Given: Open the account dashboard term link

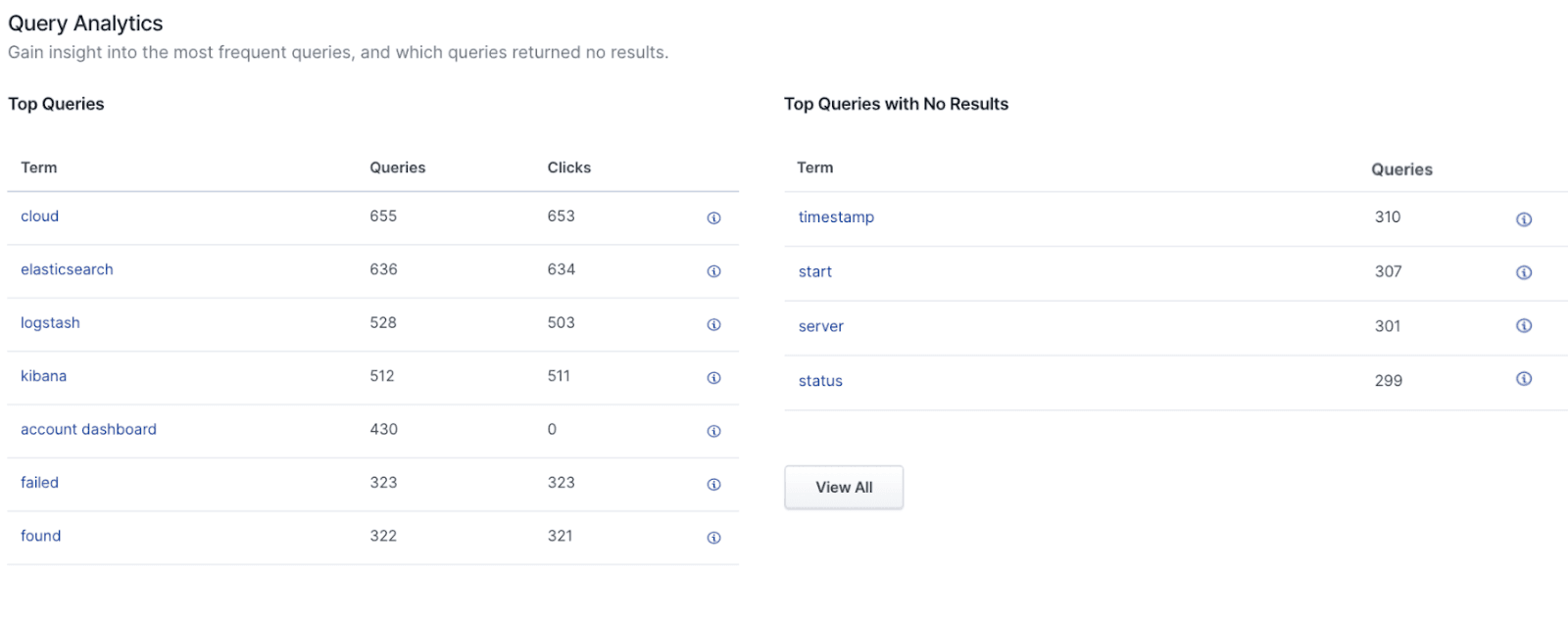Looking at the screenshot, I should tap(88, 429).
